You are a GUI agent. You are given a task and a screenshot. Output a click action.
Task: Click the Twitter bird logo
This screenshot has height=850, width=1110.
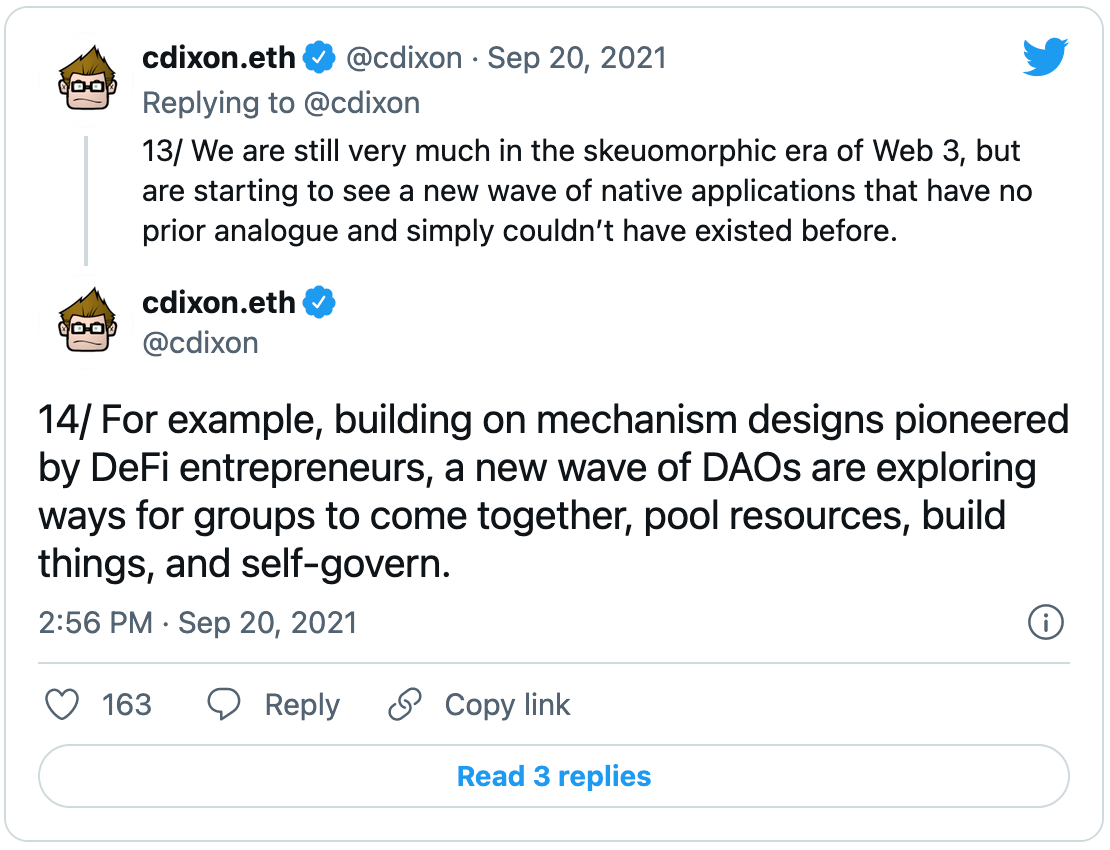point(1045,57)
